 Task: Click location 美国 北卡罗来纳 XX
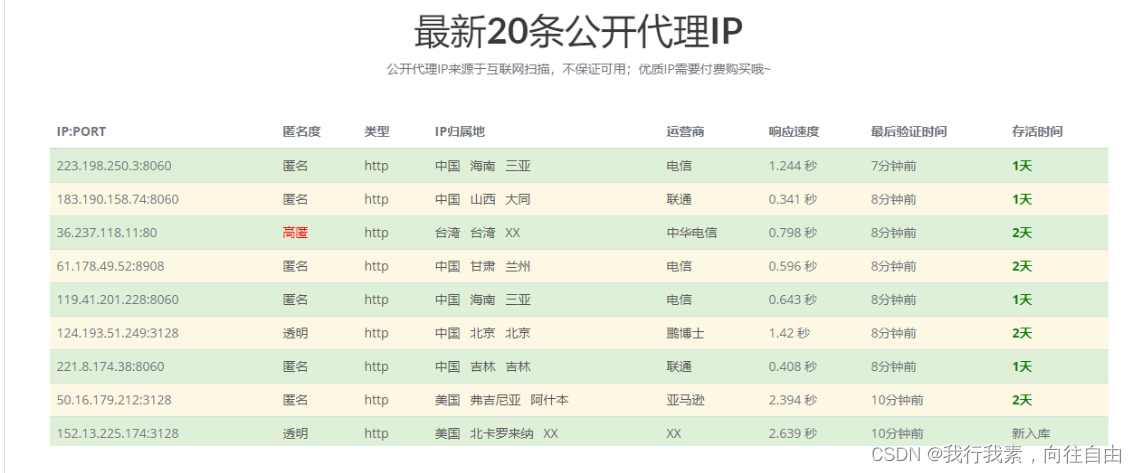pyautogui.click(x=496, y=433)
